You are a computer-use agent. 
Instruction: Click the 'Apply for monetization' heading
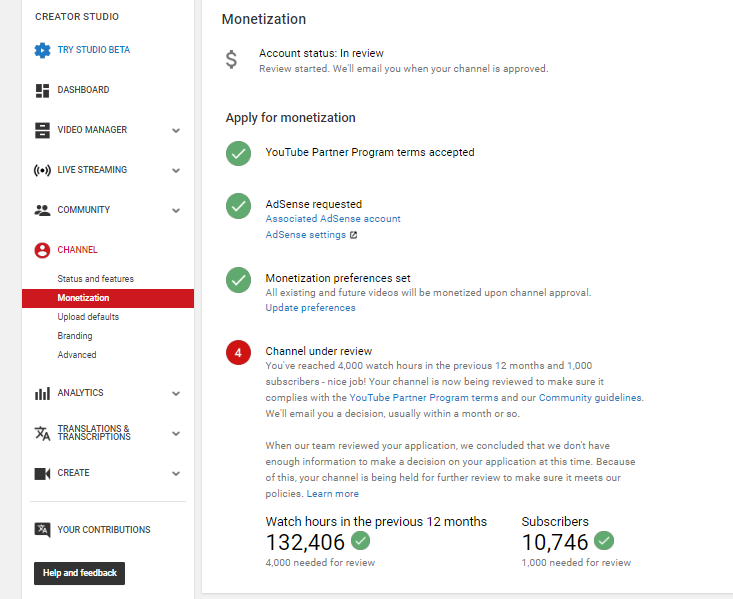pyautogui.click(x=290, y=118)
